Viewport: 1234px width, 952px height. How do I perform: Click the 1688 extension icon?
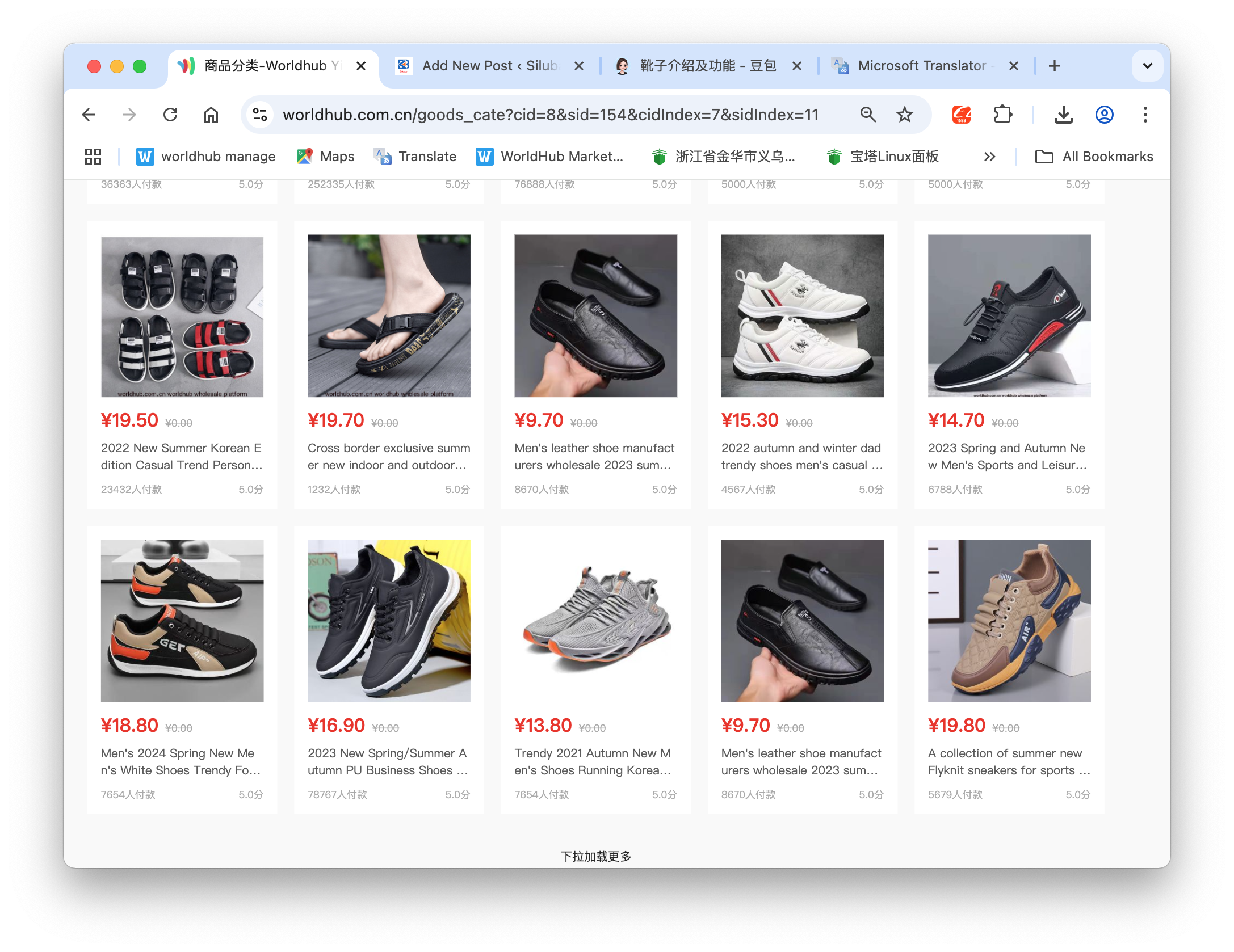(961, 115)
